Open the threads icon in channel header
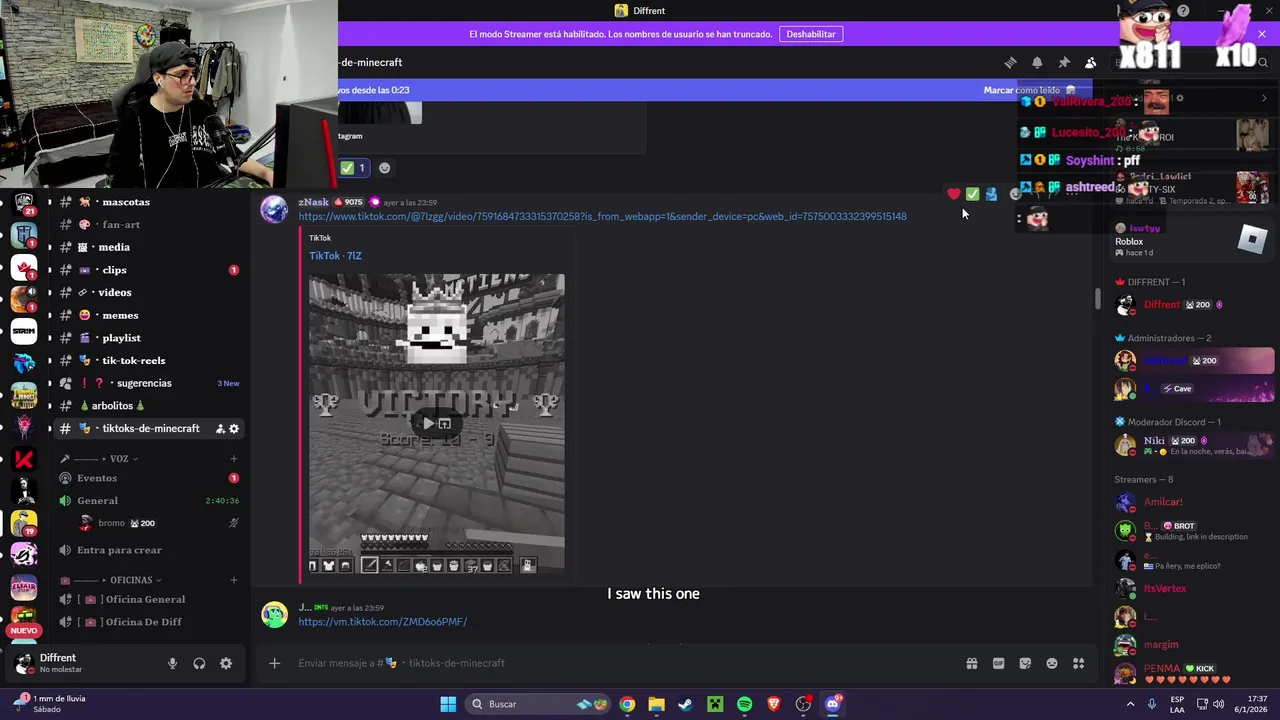The width and height of the screenshot is (1280, 720). click(1010, 63)
